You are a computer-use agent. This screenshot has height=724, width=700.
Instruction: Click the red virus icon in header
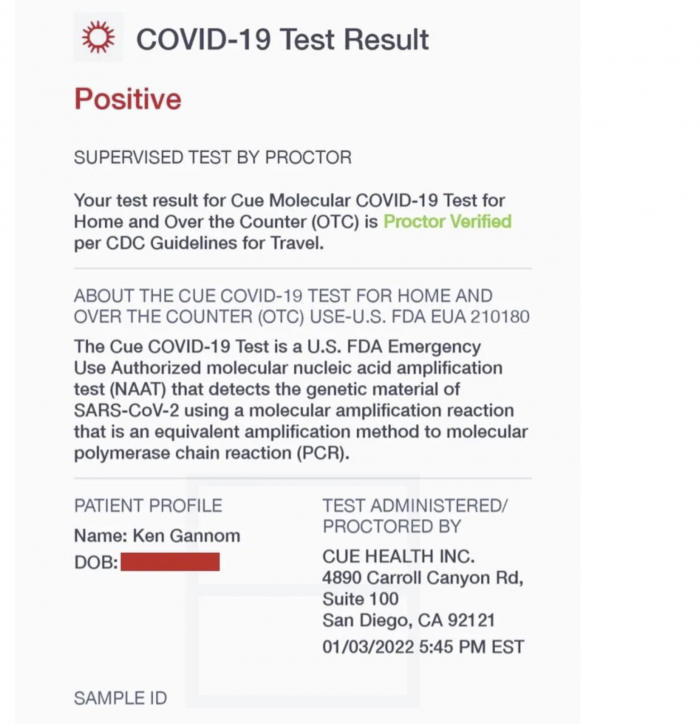pos(98,37)
